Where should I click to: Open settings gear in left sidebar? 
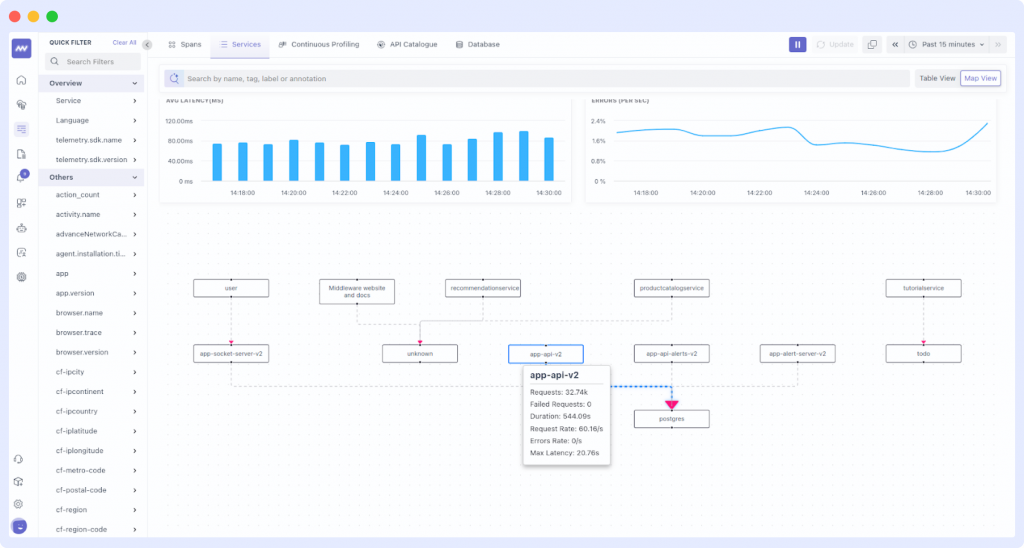pos(19,504)
